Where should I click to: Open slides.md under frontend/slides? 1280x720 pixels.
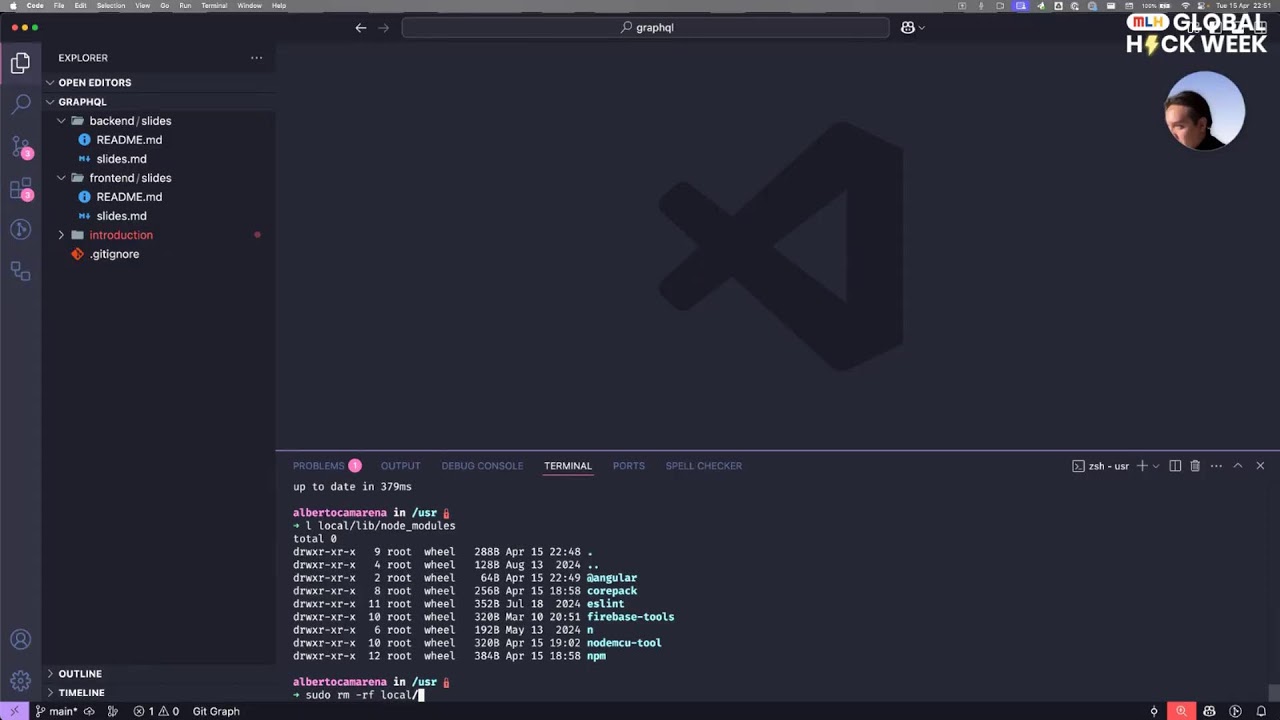coord(121,216)
